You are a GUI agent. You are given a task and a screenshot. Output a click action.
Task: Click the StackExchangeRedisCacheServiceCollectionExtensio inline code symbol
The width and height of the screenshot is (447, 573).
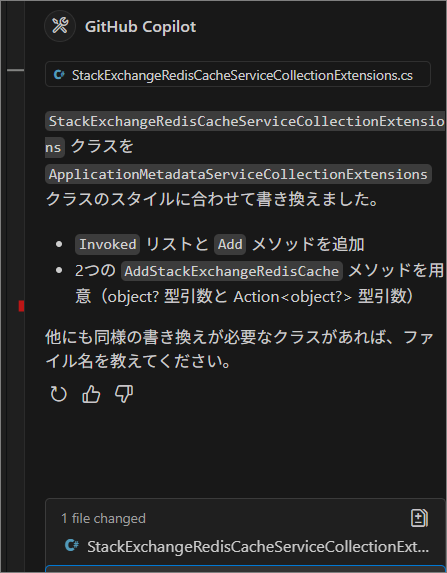[246, 121]
